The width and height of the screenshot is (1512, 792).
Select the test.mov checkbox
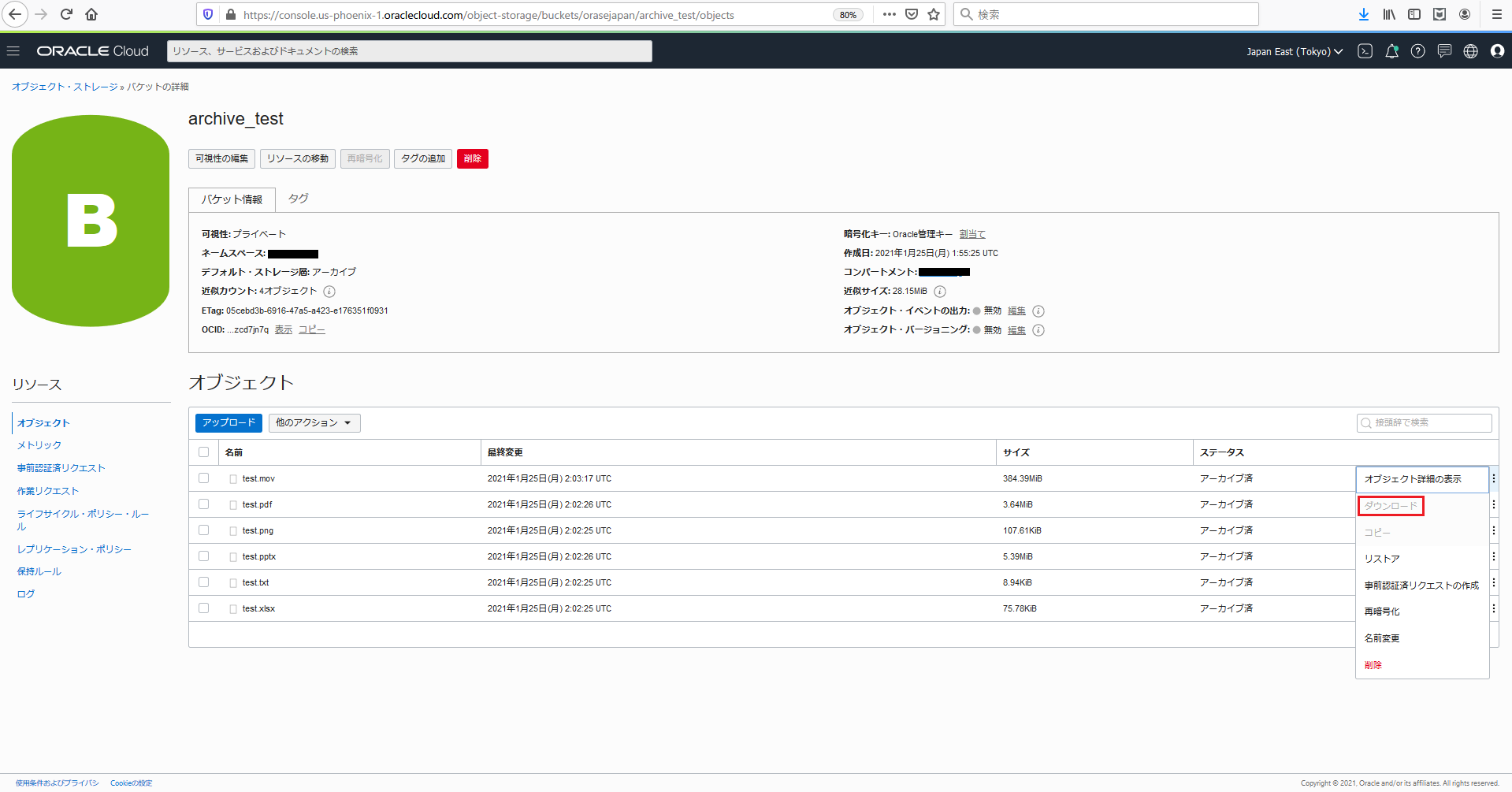click(x=203, y=478)
